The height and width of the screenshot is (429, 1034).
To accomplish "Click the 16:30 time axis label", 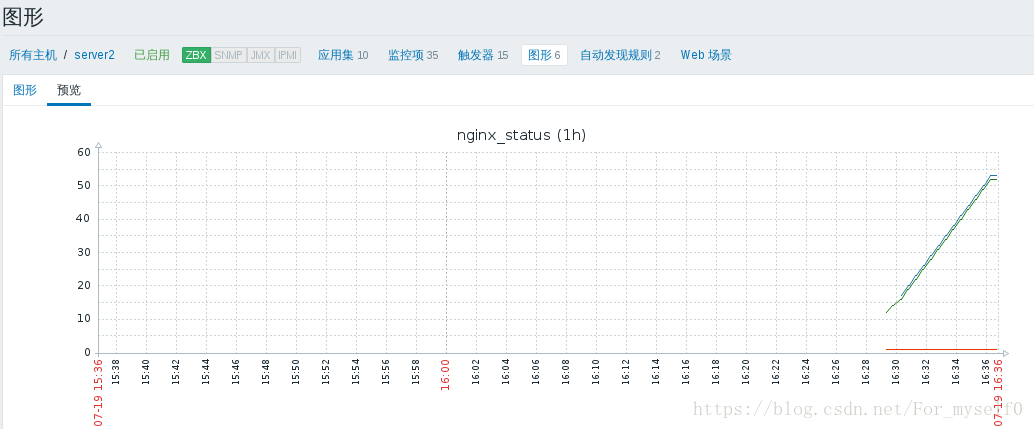I will click(896, 371).
